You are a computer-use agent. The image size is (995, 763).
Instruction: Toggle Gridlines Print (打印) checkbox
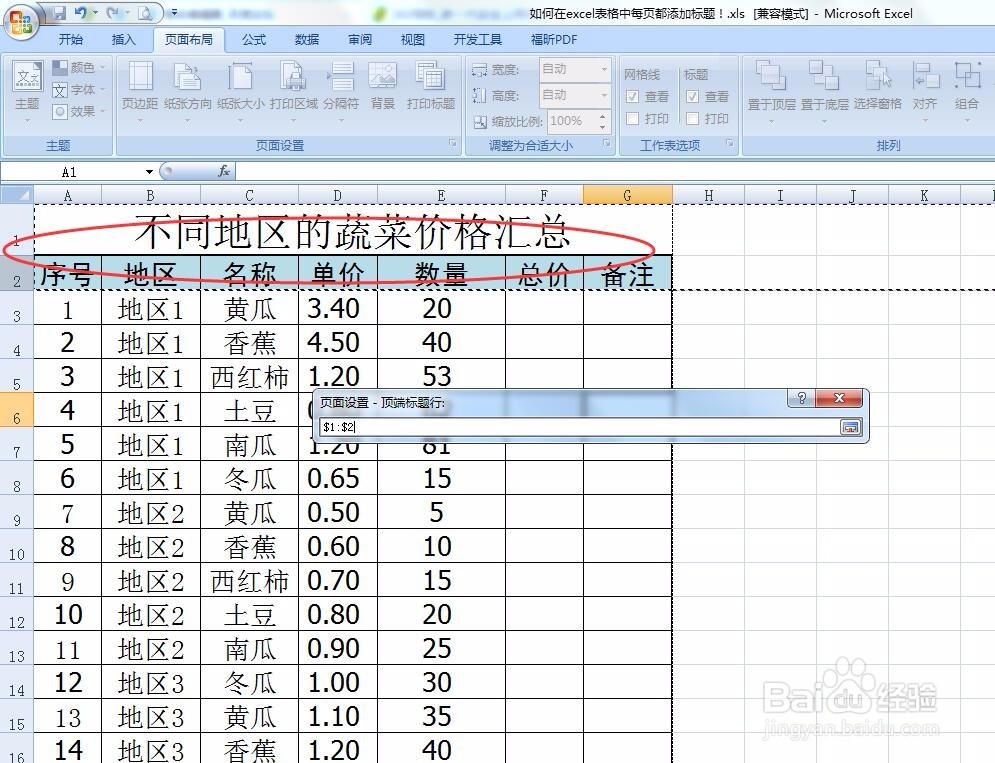click(x=632, y=118)
